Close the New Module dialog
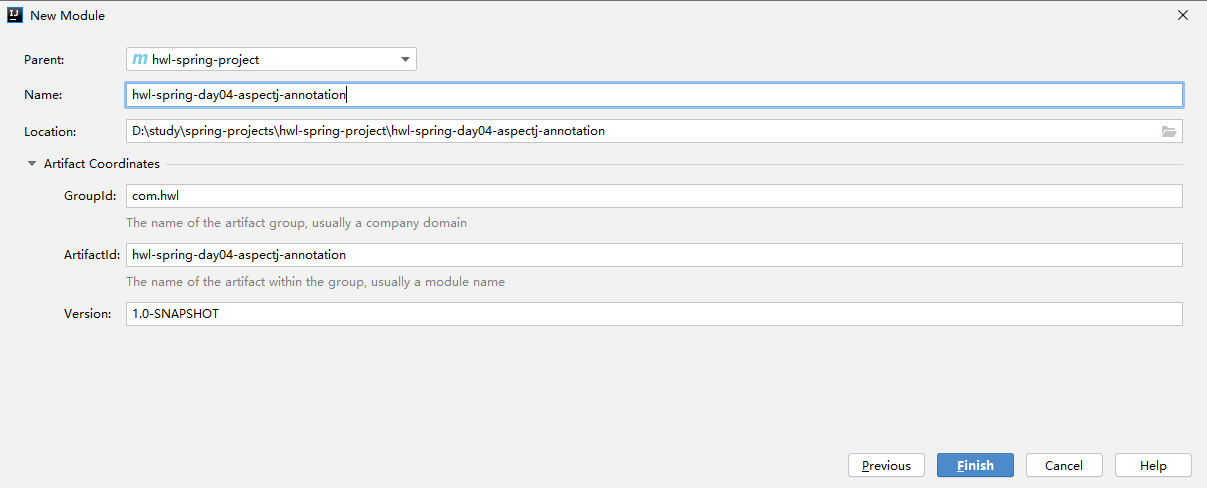1207x488 pixels. pyautogui.click(x=1183, y=15)
